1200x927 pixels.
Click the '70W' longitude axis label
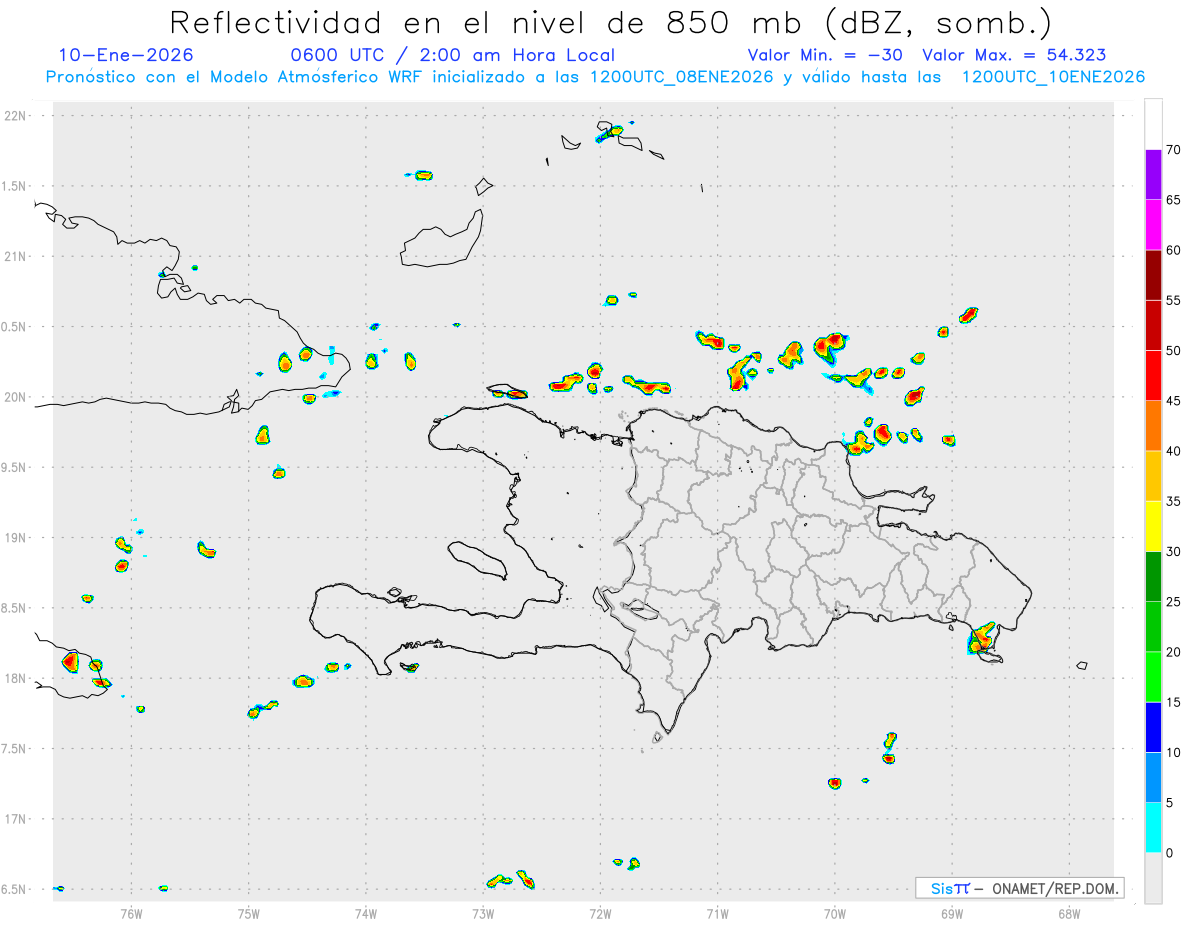pos(835,914)
